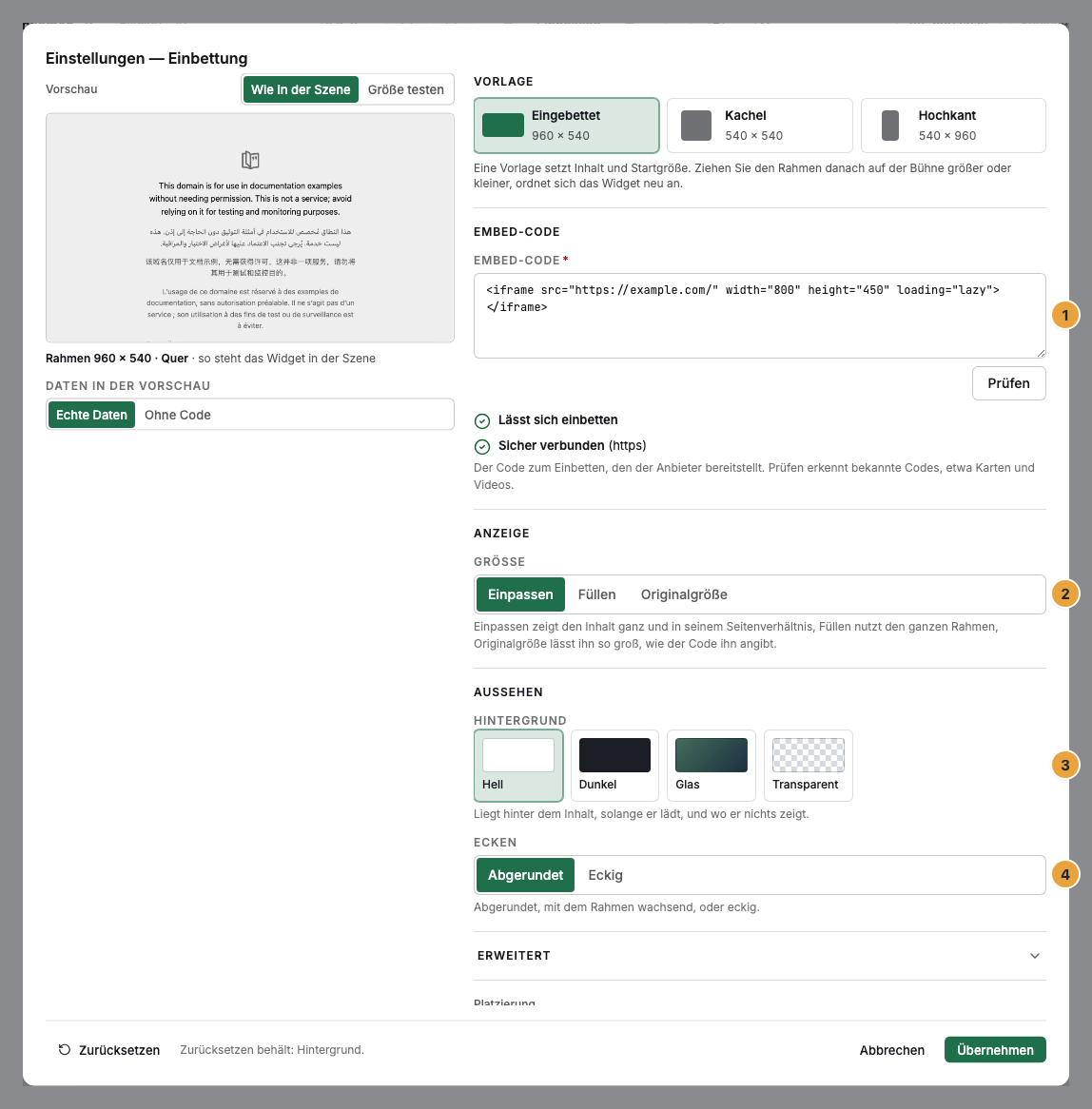The width and height of the screenshot is (1092, 1109).
Task: Click the 'AUSSEHEN' section heading
Action: point(509,692)
